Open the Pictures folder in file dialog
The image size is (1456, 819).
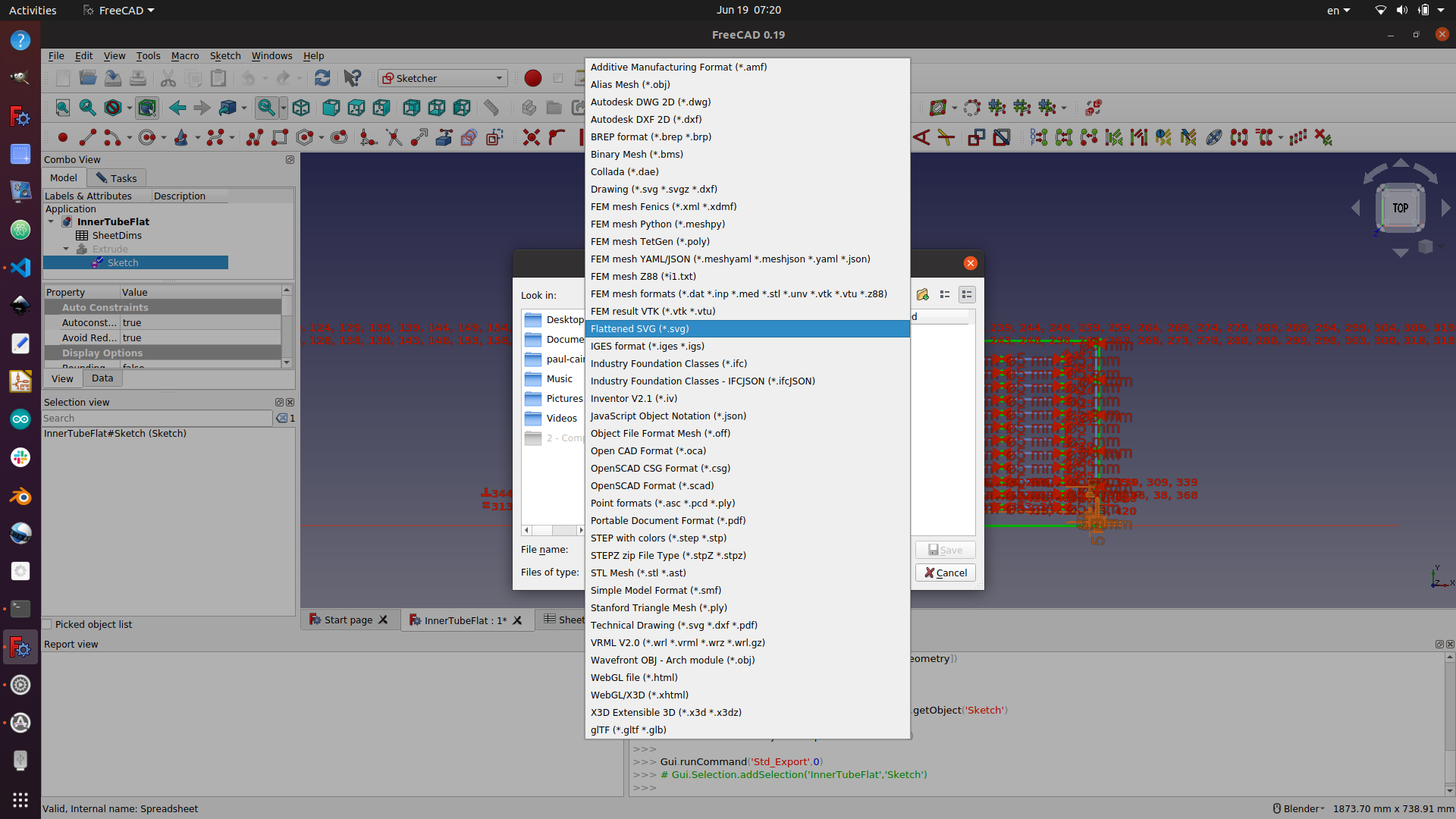click(x=554, y=399)
